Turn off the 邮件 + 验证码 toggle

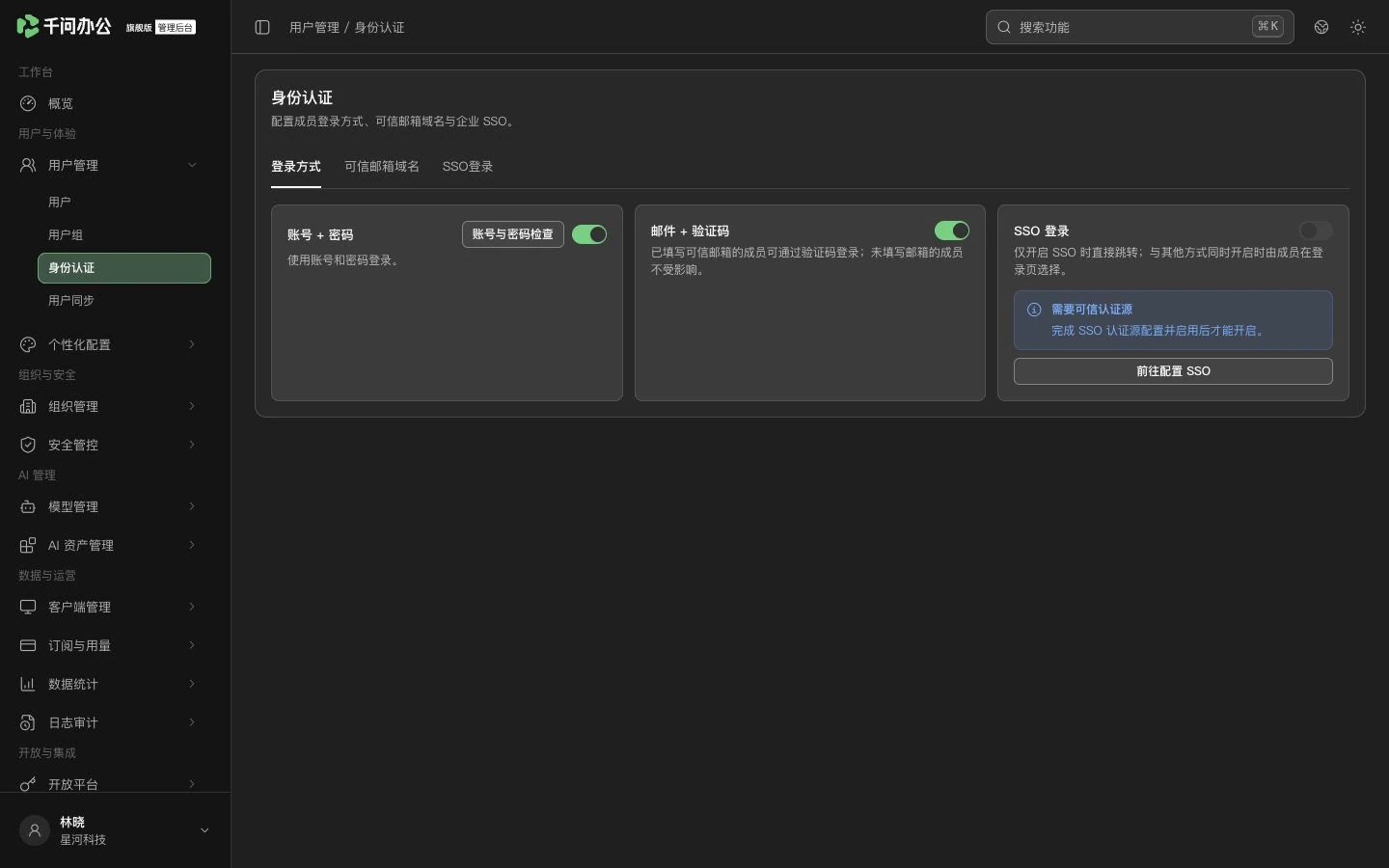tap(952, 231)
